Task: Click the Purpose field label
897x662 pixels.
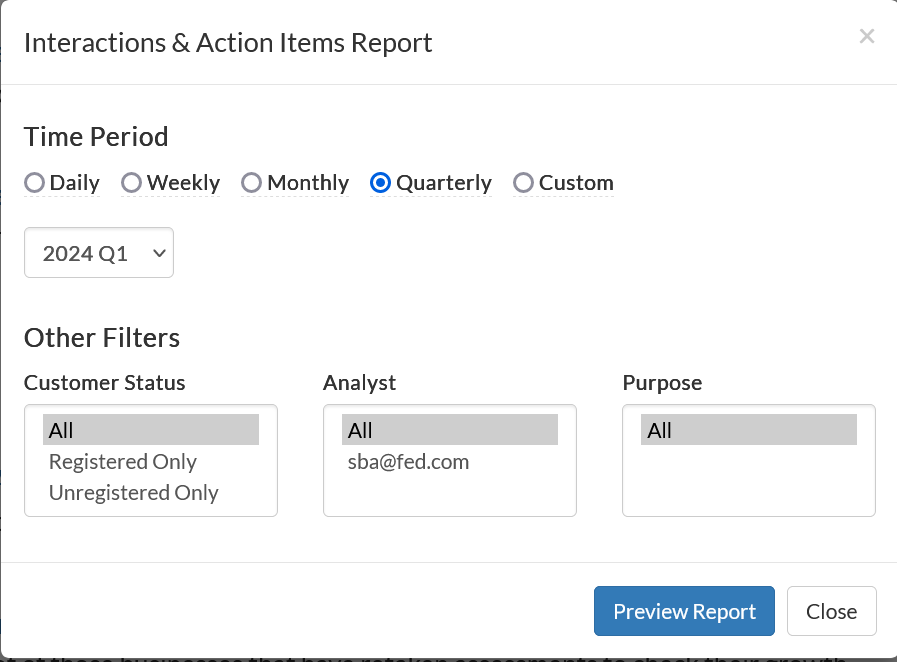Action: pos(662,383)
